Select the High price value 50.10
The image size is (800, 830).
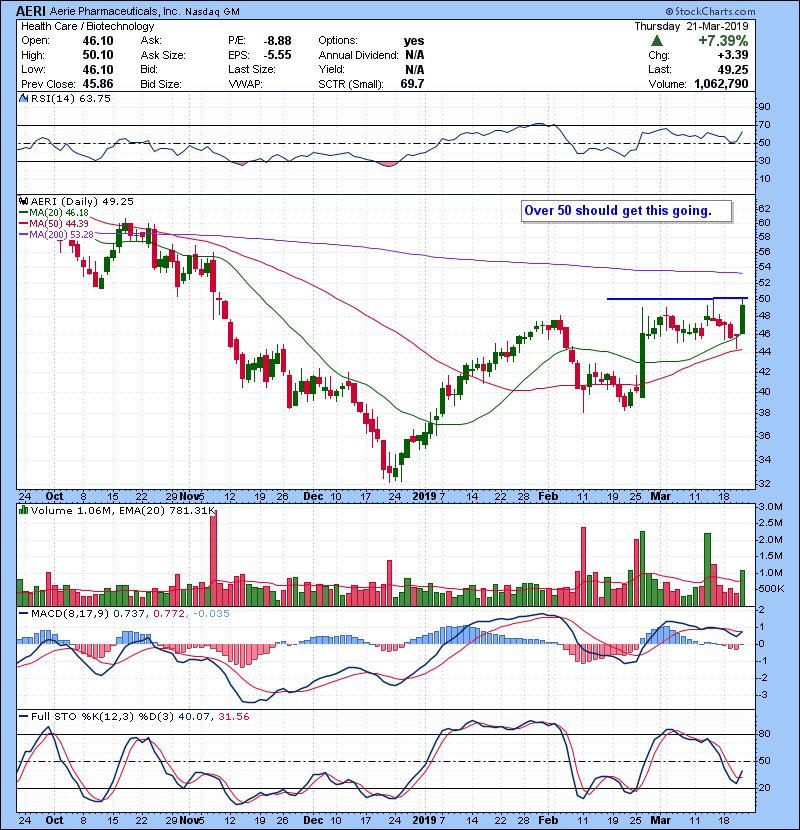(98, 55)
